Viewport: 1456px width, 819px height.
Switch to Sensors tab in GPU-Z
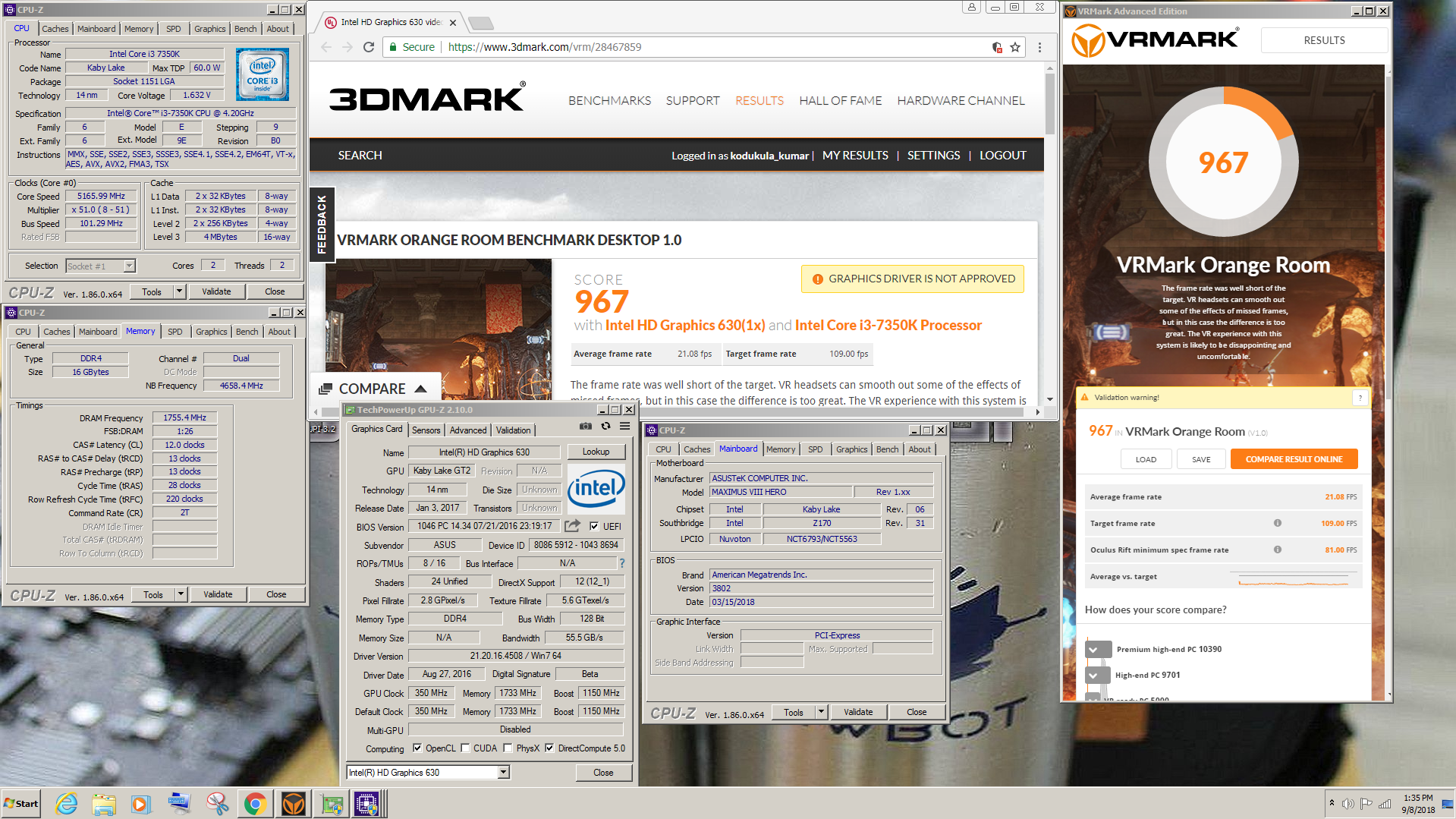pyautogui.click(x=426, y=430)
